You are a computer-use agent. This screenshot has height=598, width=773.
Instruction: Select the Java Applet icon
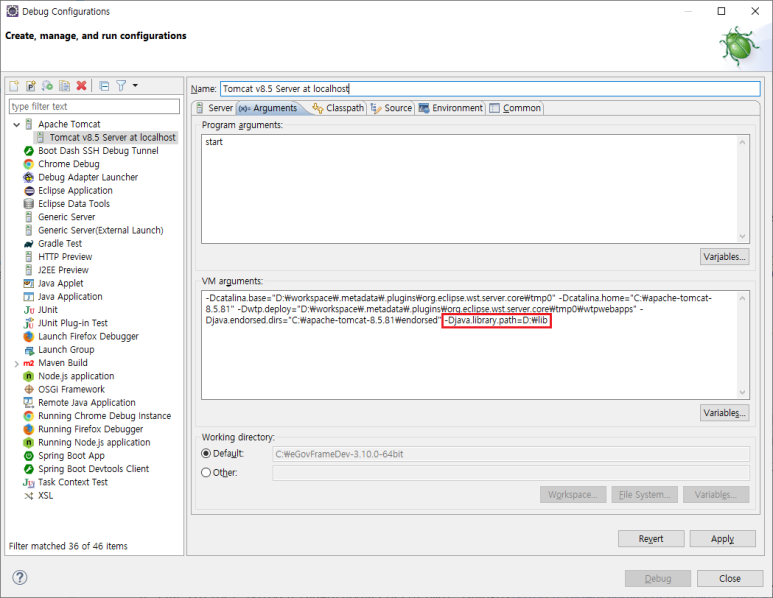pos(29,283)
